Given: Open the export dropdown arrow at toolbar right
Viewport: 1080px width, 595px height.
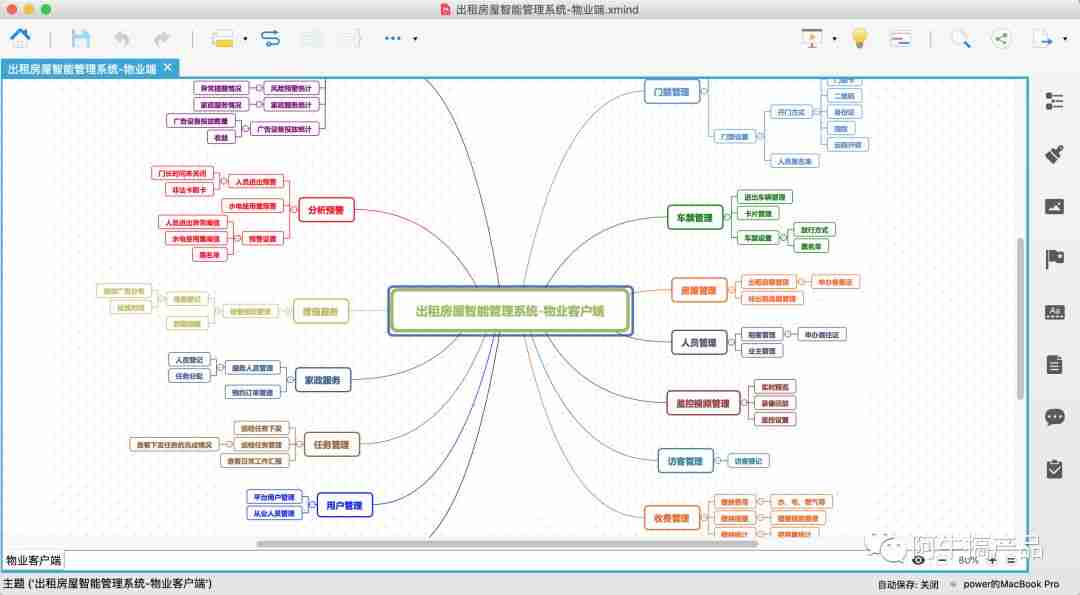Looking at the screenshot, I should click(x=1064, y=38).
